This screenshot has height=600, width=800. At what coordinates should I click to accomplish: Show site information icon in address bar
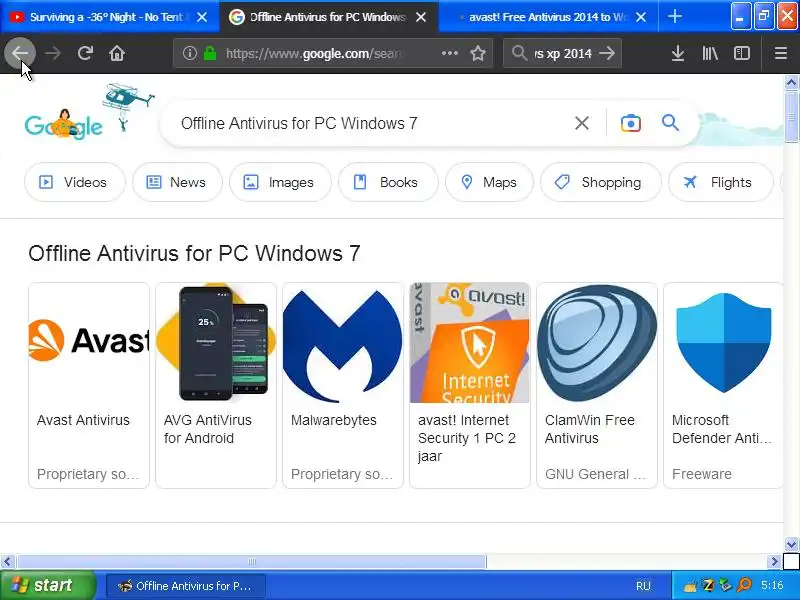click(x=190, y=53)
